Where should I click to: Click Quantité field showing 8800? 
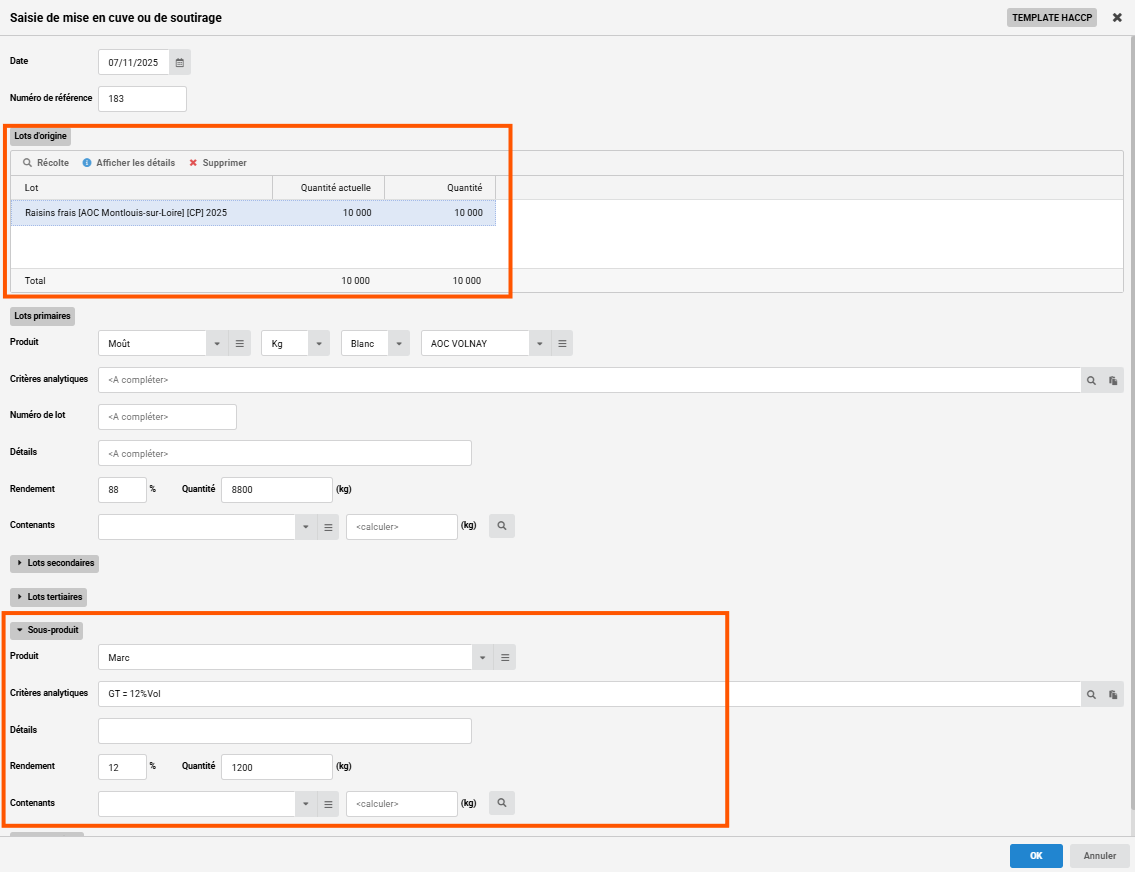pos(277,490)
